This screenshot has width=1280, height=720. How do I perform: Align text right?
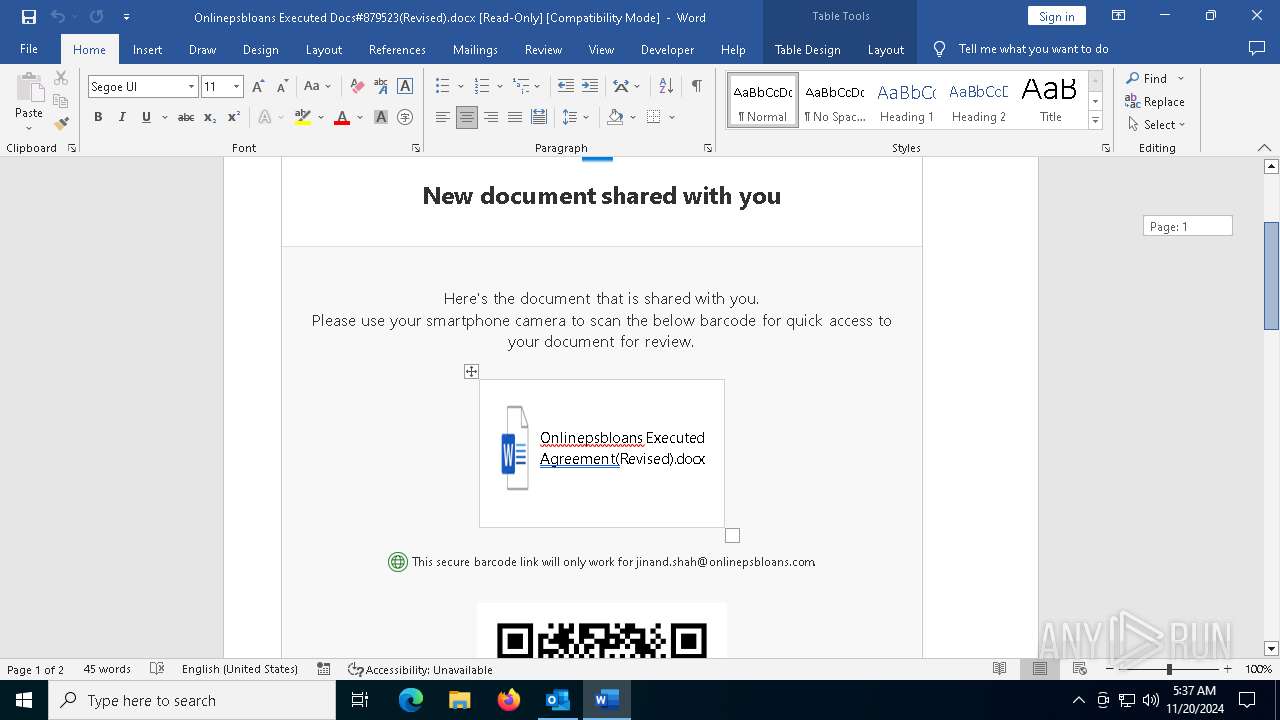pyautogui.click(x=491, y=117)
